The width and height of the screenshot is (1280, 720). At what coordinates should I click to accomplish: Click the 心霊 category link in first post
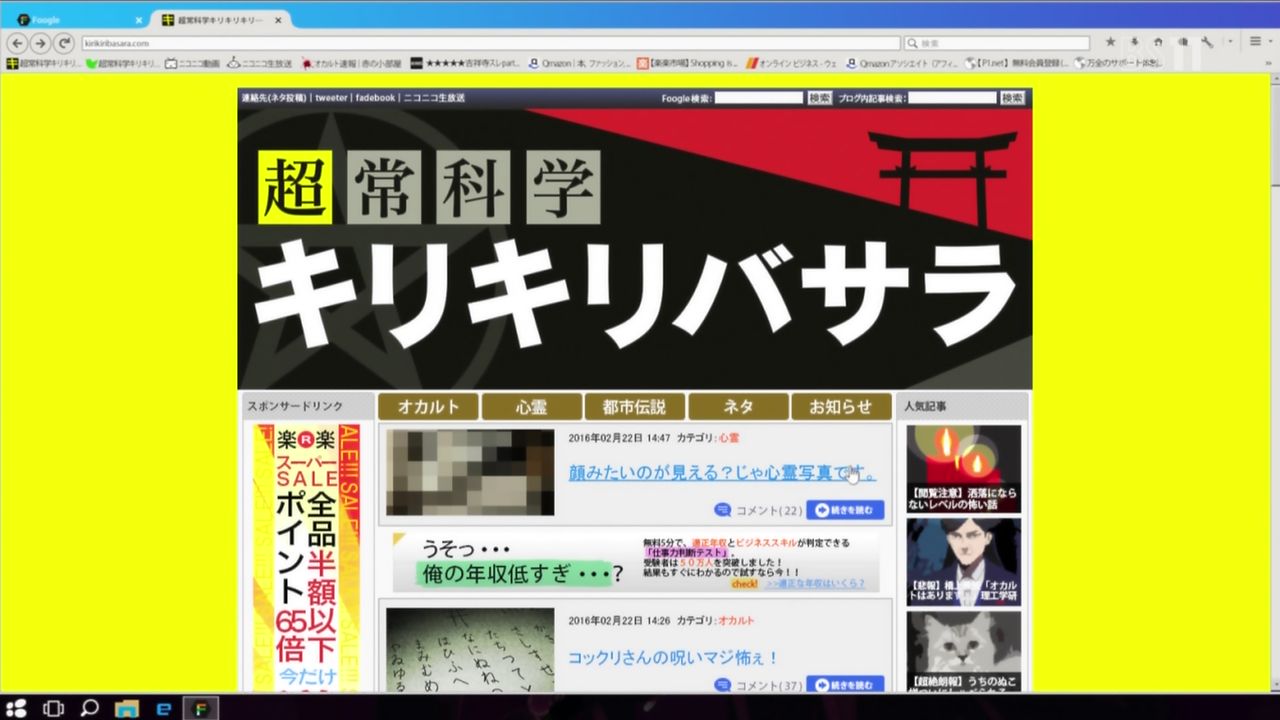pyautogui.click(x=729, y=438)
